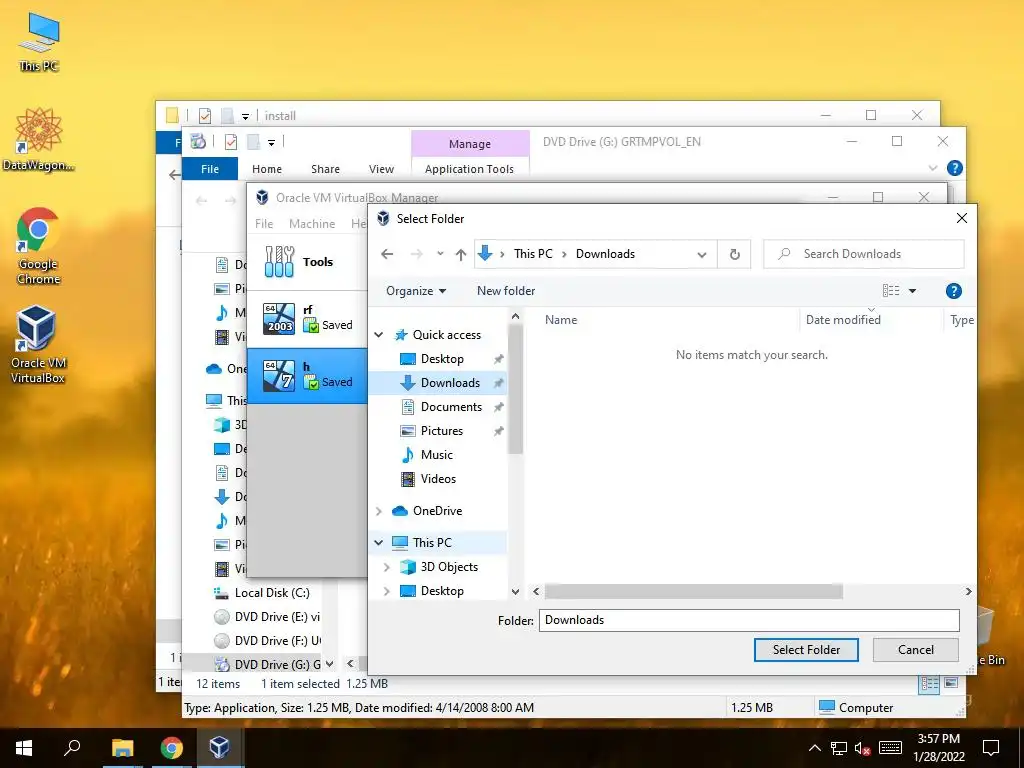Image resolution: width=1024 pixels, height=768 pixels.
Task: Open Share ribbon tab in Explorer
Action: (x=325, y=169)
